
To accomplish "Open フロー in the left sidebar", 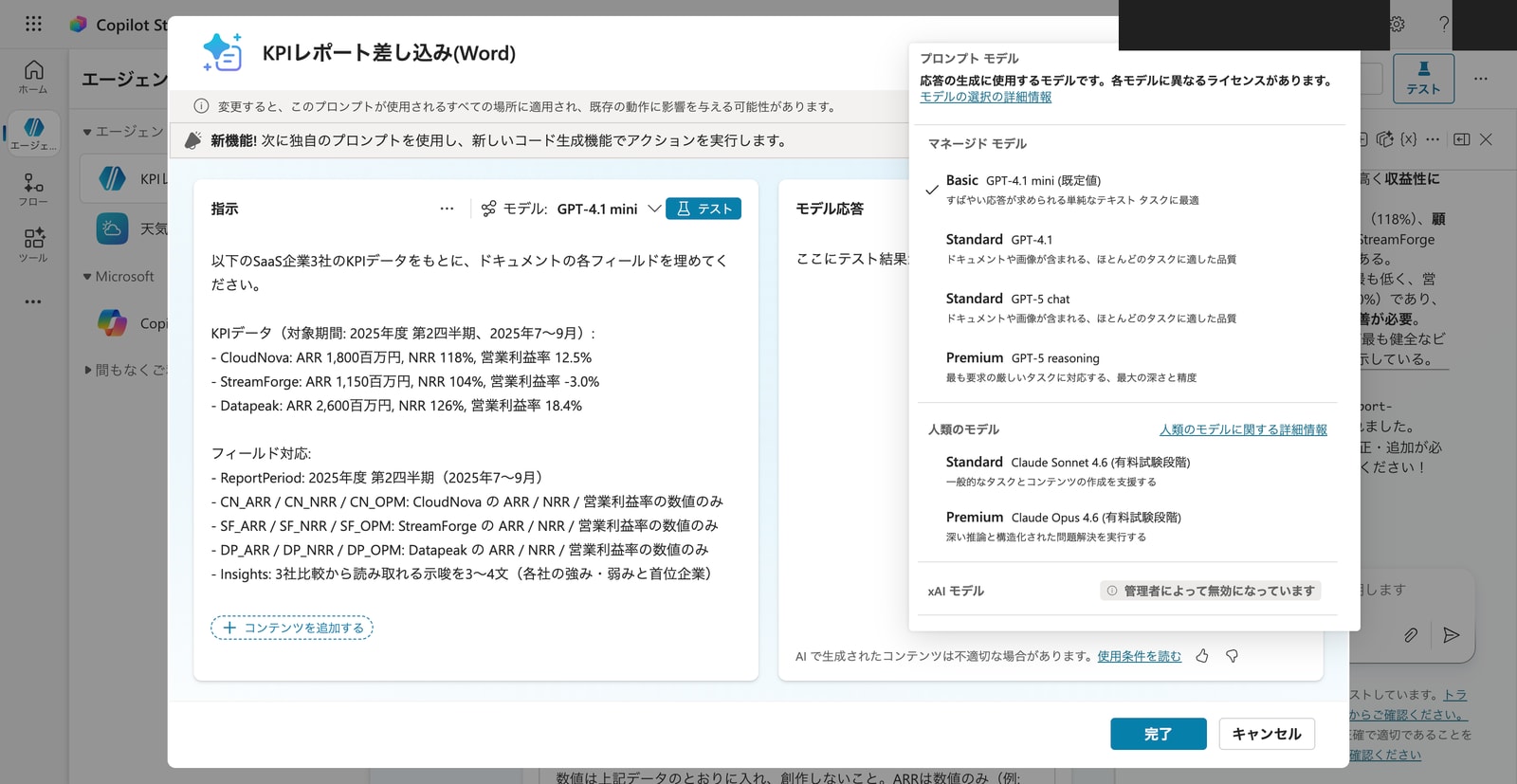I will coord(33,190).
